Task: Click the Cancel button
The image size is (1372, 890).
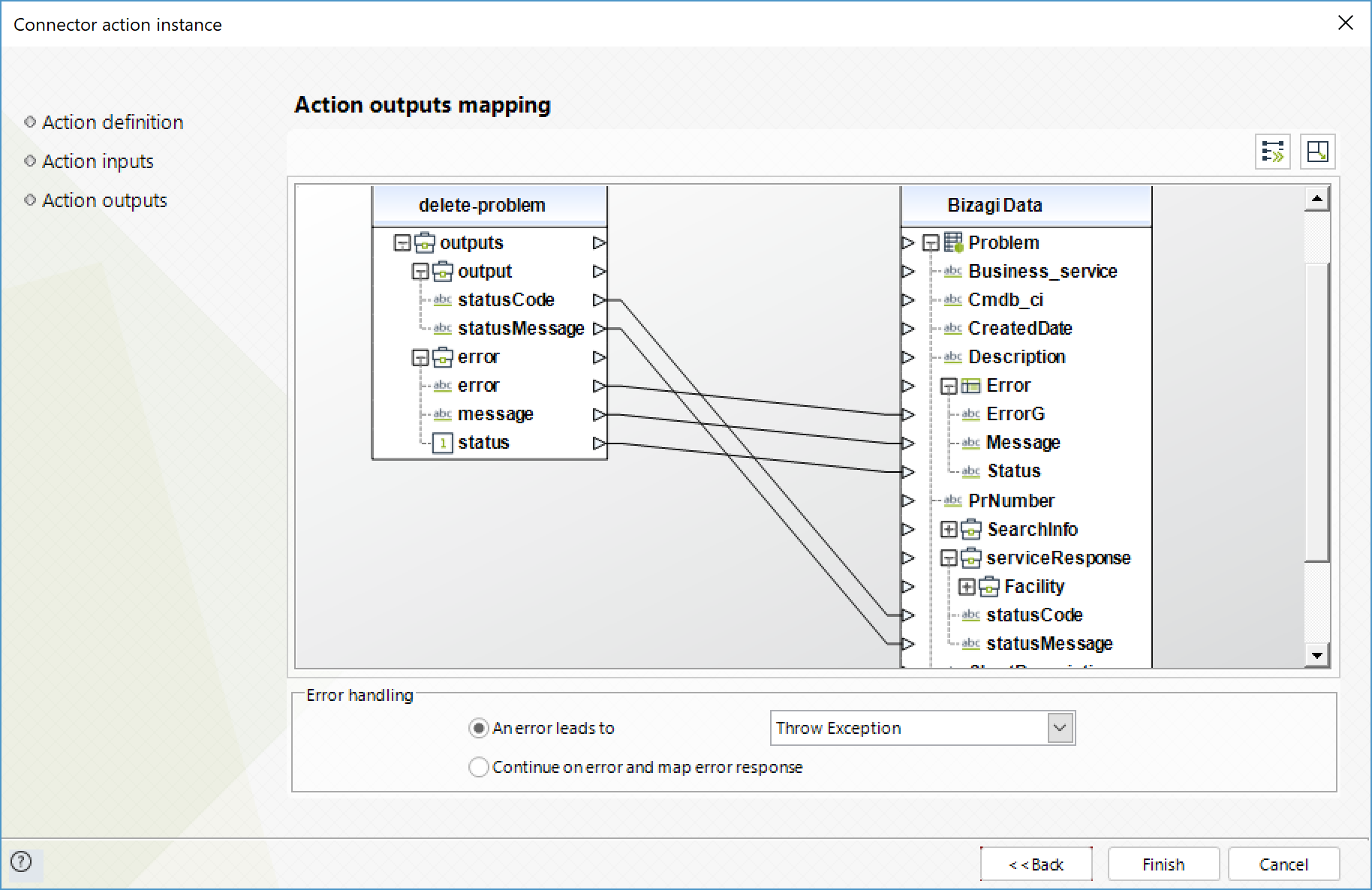Action: (1283, 864)
